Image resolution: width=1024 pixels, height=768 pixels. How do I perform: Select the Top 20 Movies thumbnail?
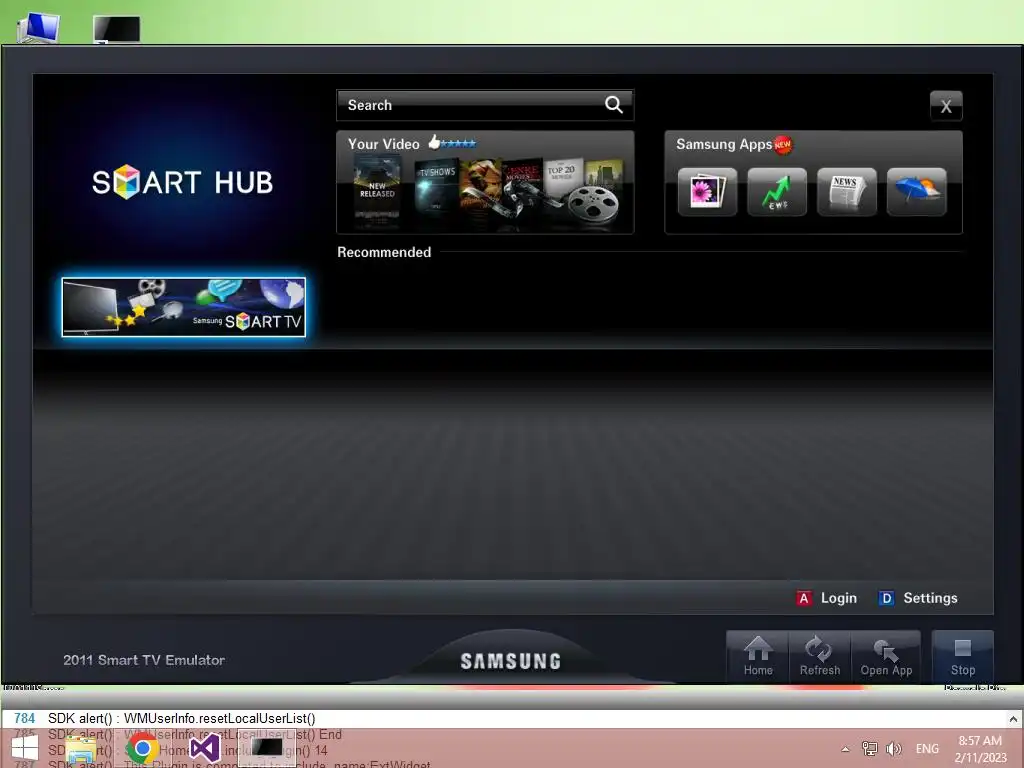pos(562,175)
